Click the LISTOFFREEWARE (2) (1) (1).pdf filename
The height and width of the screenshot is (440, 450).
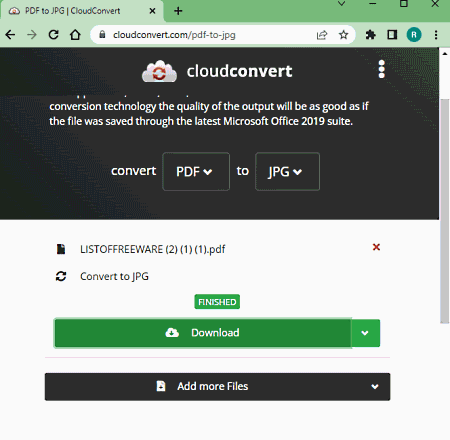pyautogui.click(x=153, y=249)
